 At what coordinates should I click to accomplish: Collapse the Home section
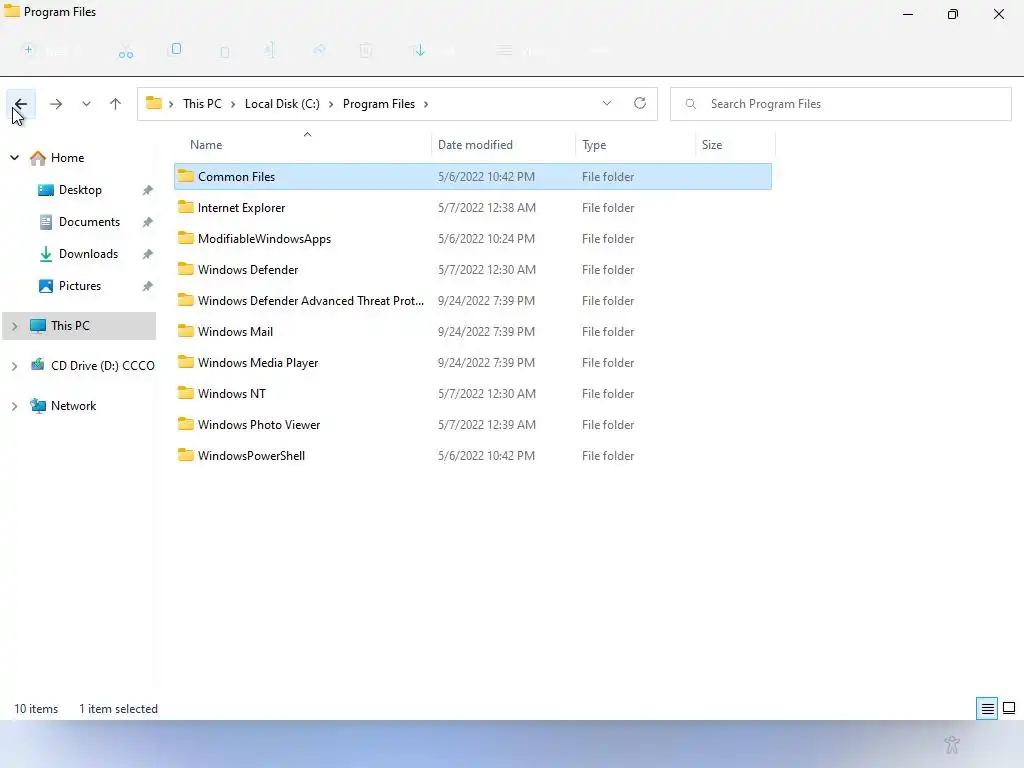click(x=14, y=158)
